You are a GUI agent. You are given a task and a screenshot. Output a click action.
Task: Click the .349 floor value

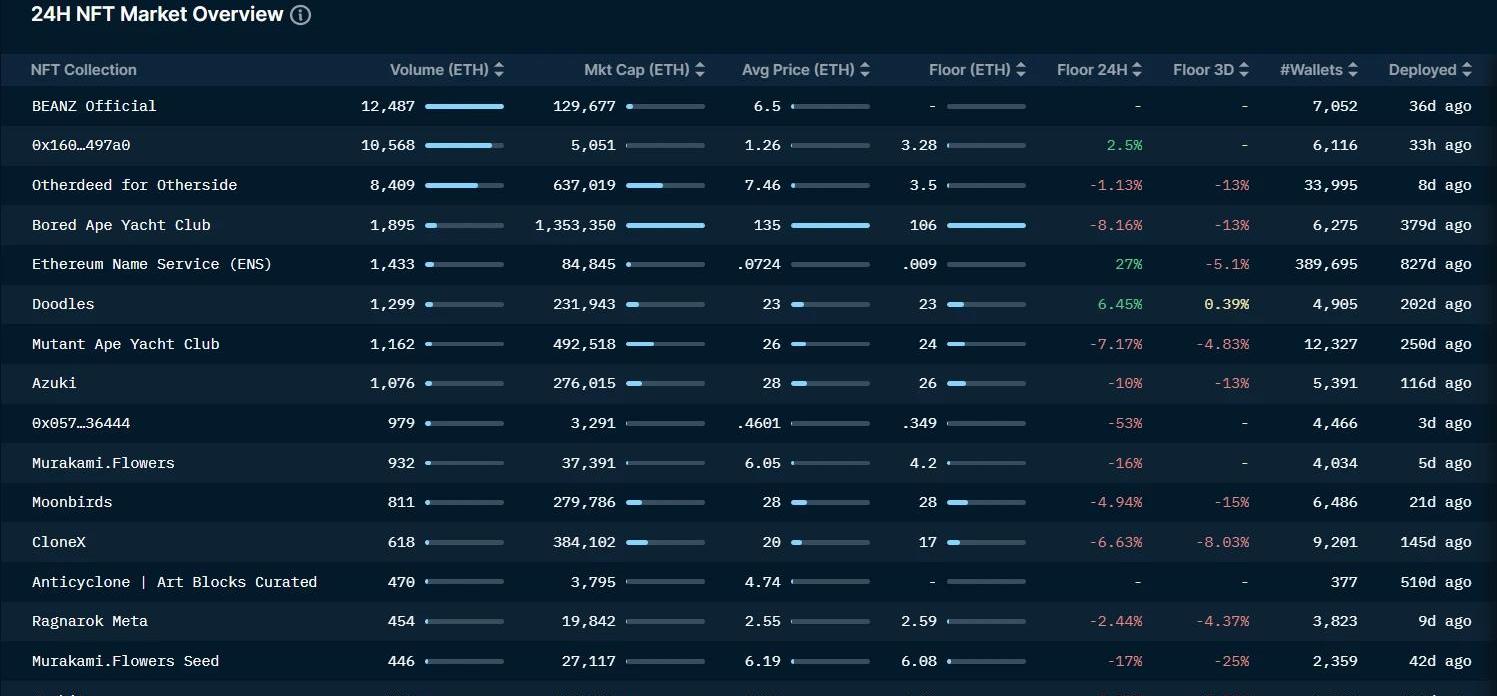(919, 423)
